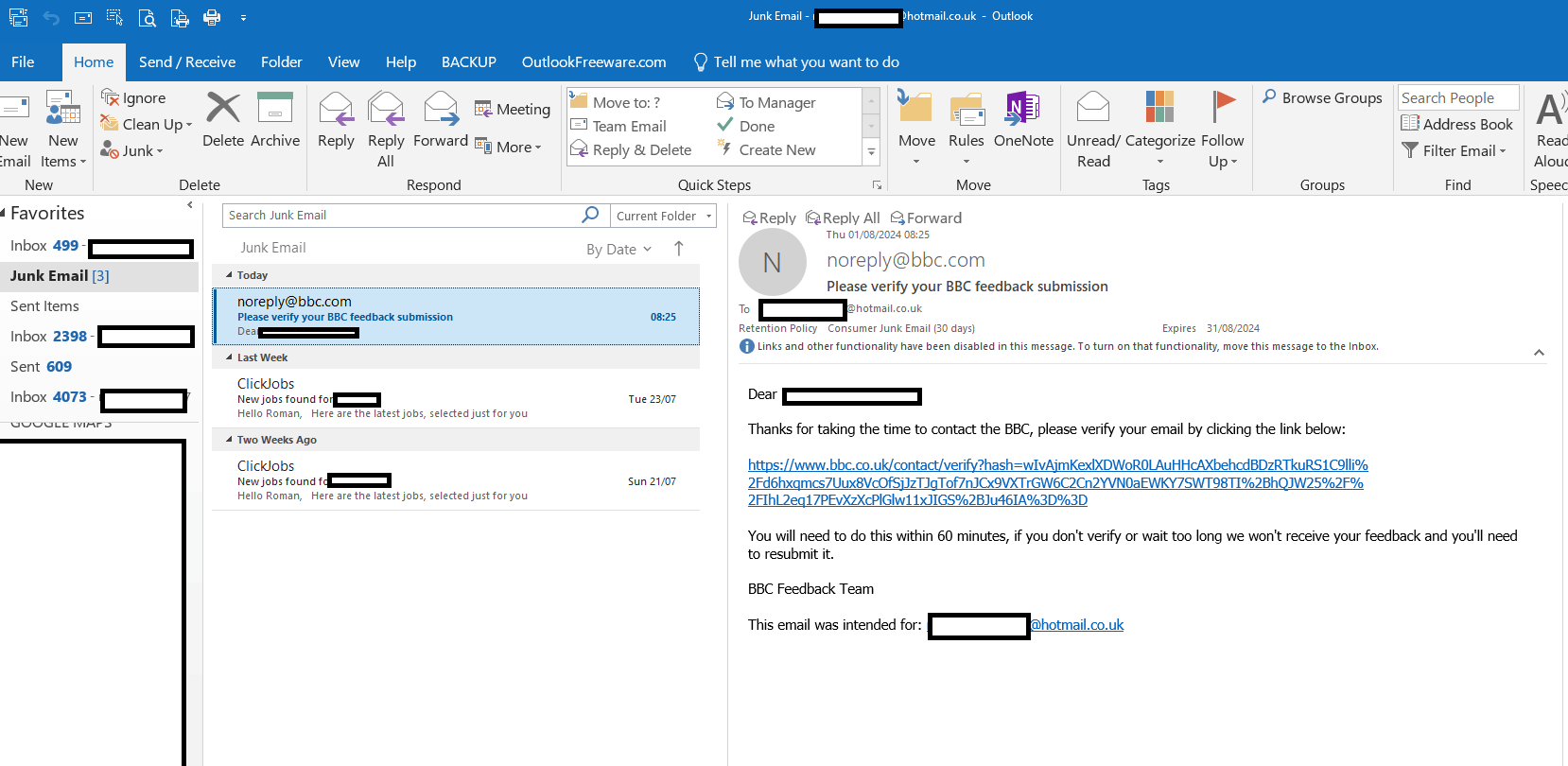
Task: Click the Undo icon in quick access toolbar
Action: [x=51, y=17]
